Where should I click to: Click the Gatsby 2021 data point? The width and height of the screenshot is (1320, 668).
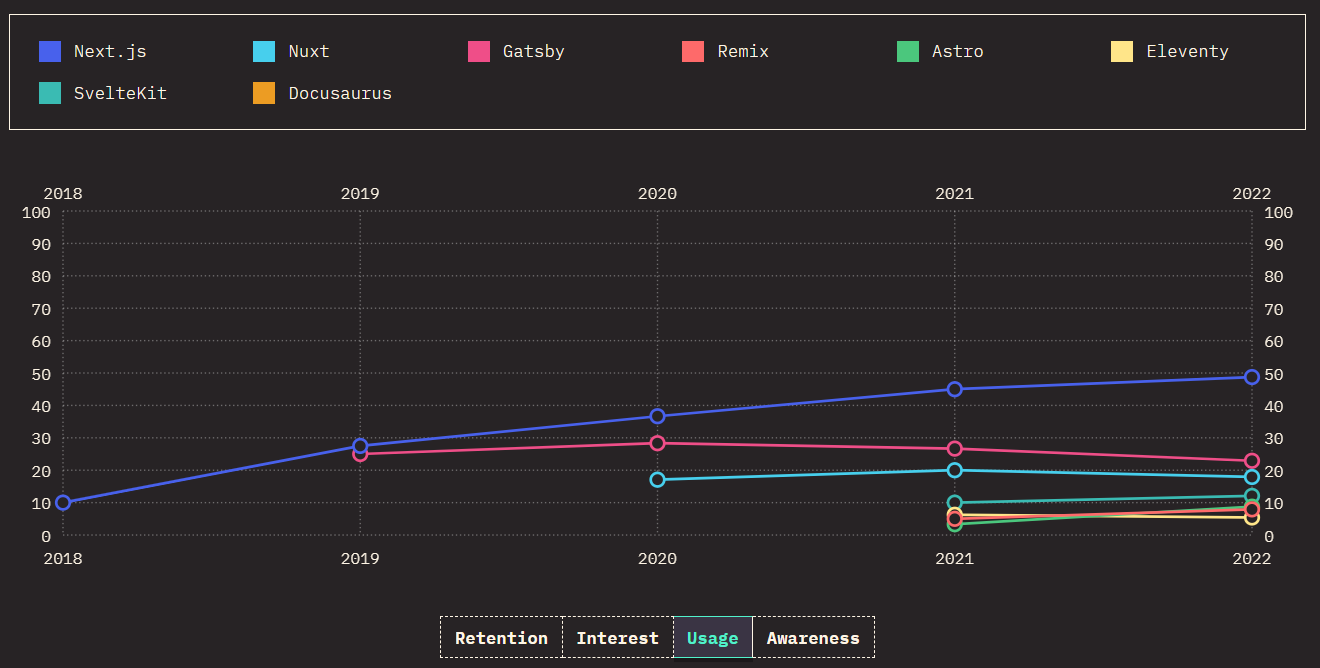tap(954, 449)
